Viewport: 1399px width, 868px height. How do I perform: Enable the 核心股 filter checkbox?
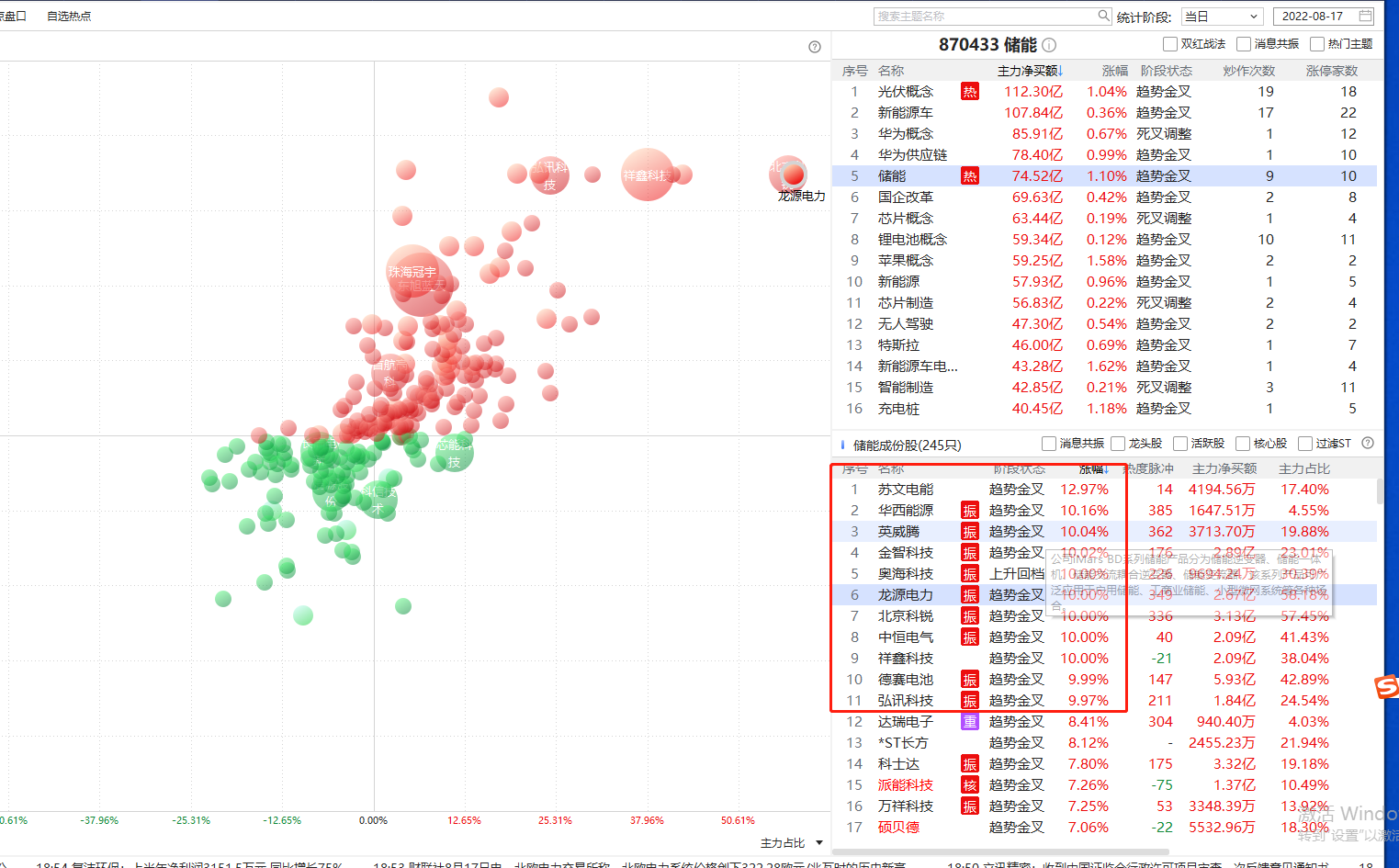click(1243, 444)
